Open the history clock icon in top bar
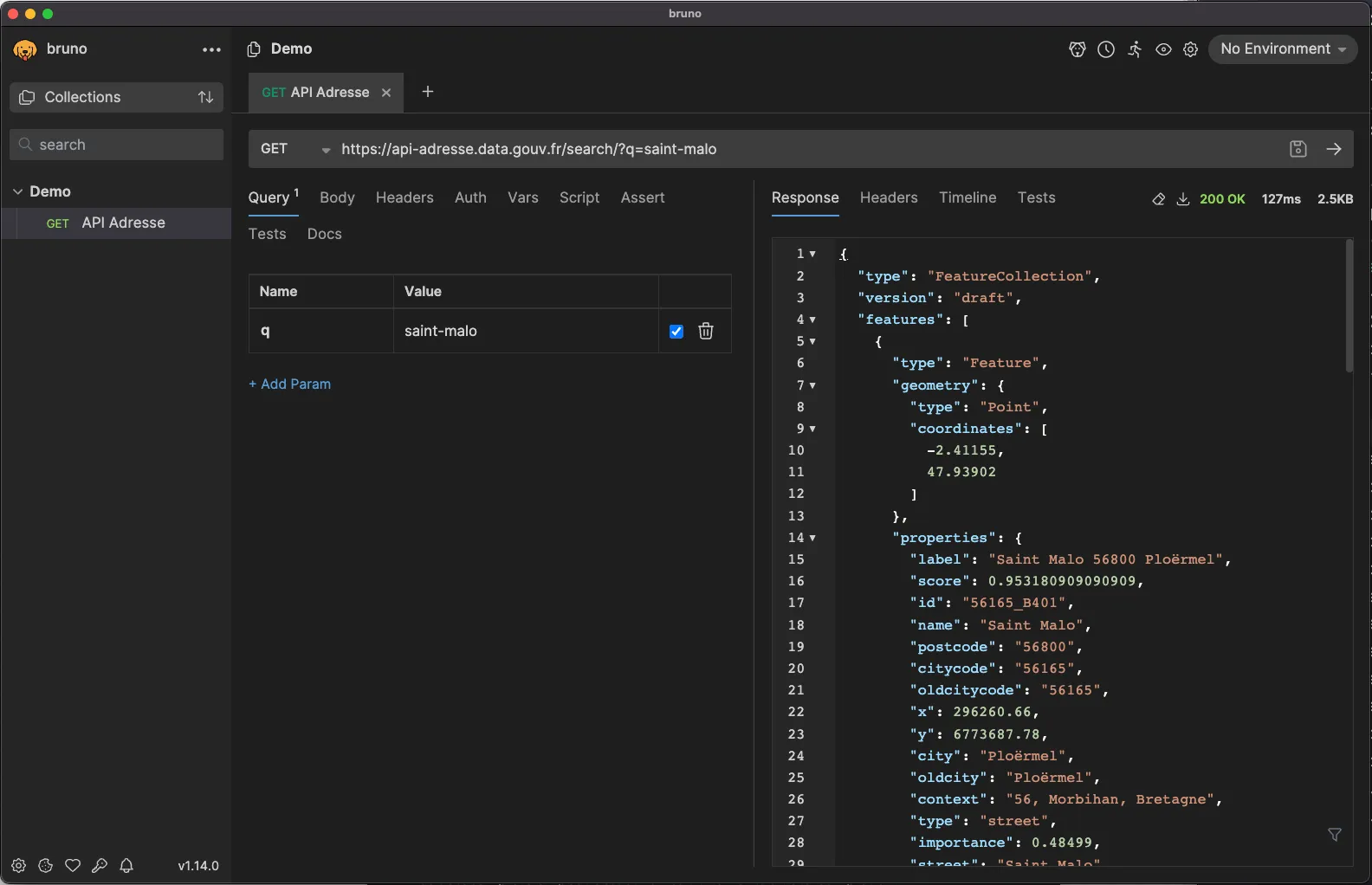This screenshot has height=885, width=1372. point(1106,49)
